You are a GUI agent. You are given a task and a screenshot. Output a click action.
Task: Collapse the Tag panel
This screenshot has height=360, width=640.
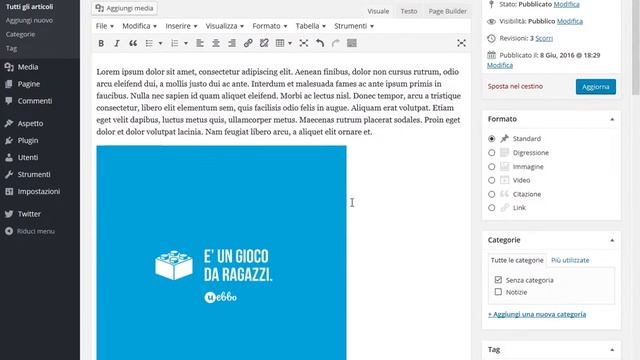pyautogui.click(x=612, y=350)
